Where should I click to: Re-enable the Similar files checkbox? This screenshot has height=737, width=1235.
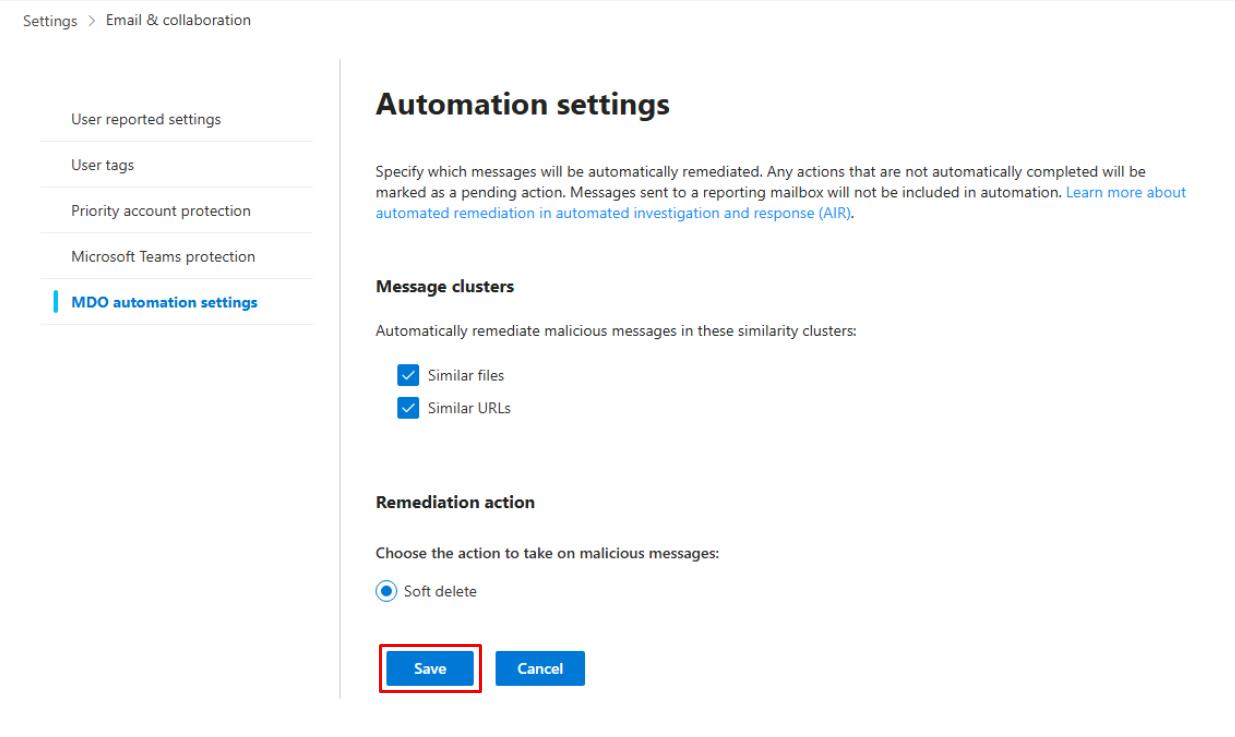pyautogui.click(x=406, y=375)
